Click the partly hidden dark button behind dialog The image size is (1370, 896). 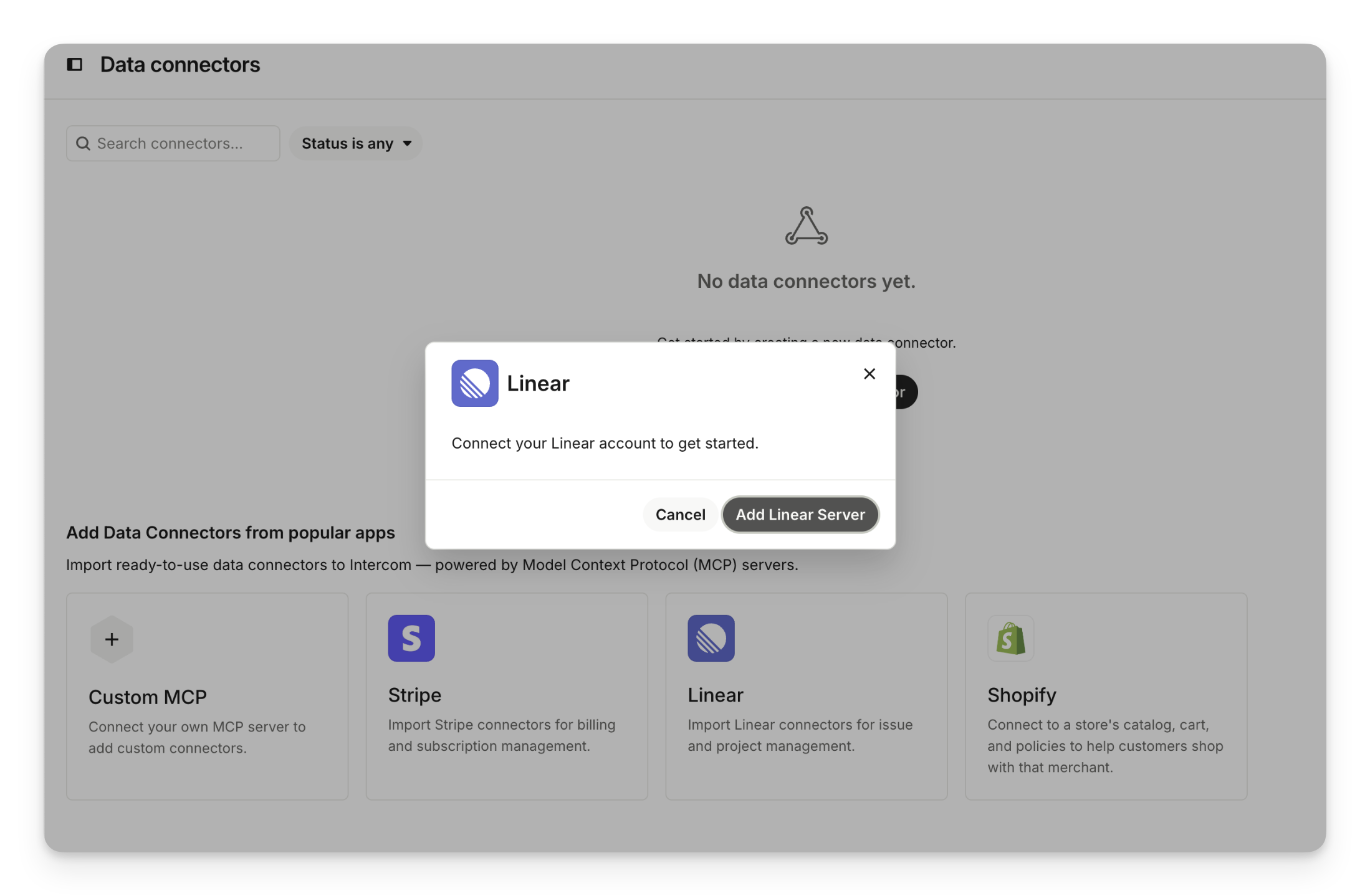pyautogui.click(x=906, y=392)
